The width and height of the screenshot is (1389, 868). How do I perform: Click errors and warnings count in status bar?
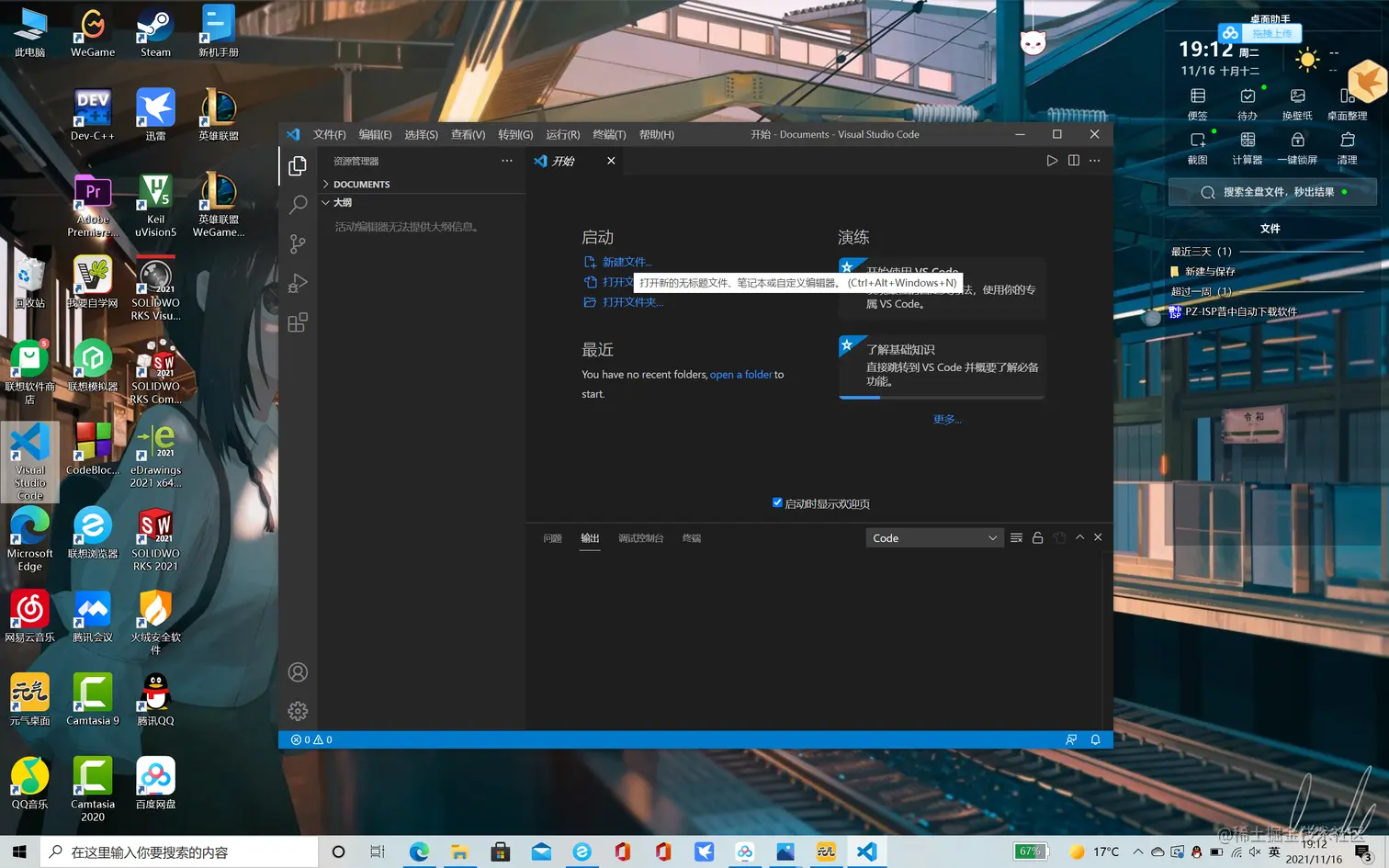pyautogui.click(x=311, y=739)
